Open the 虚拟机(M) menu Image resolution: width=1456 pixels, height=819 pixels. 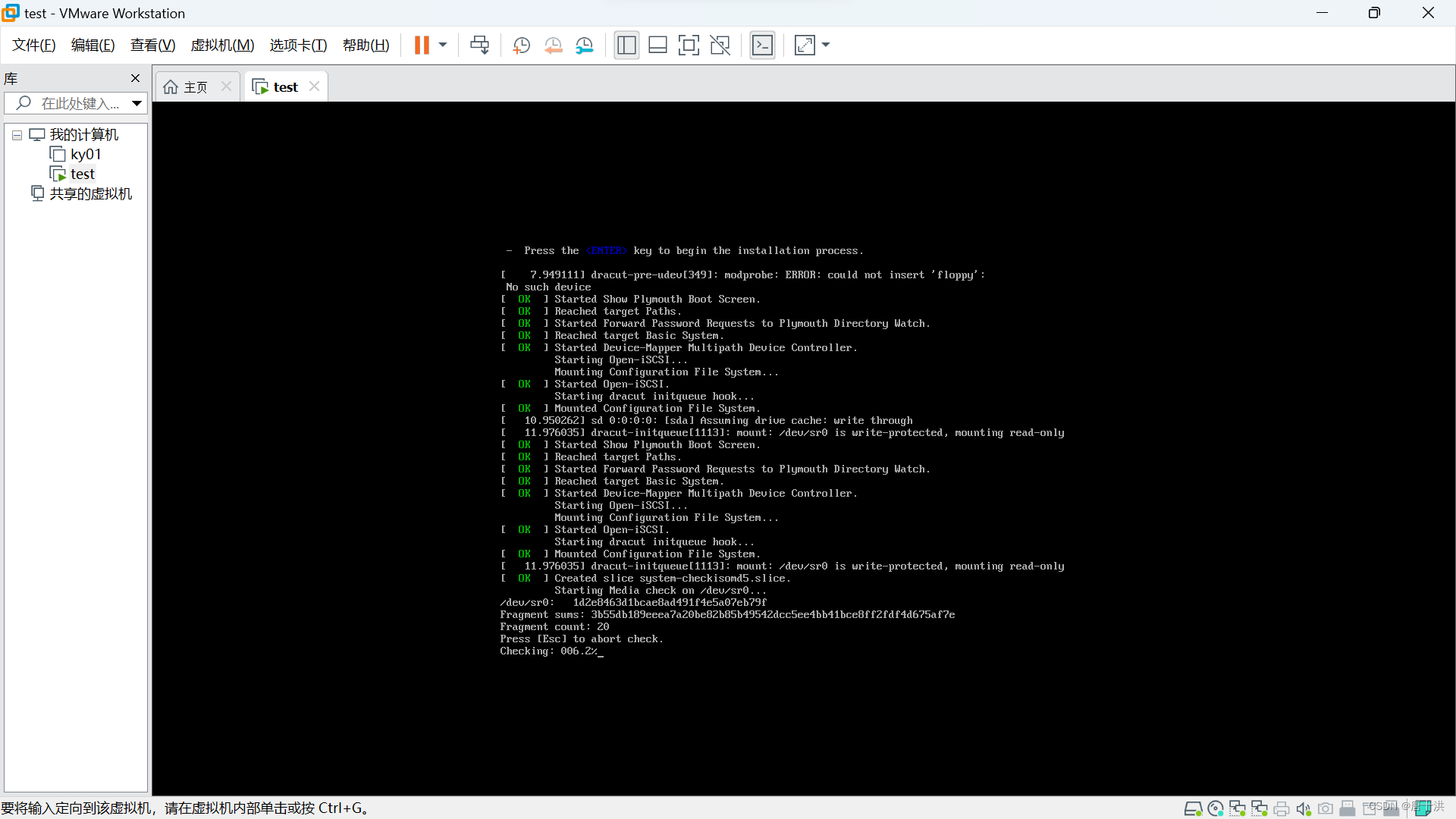click(222, 45)
